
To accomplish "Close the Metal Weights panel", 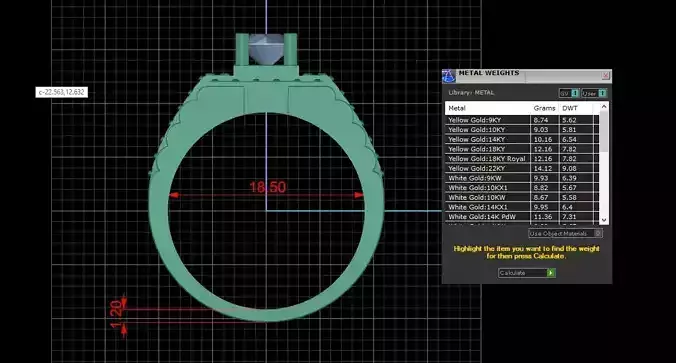I will (605, 75).
